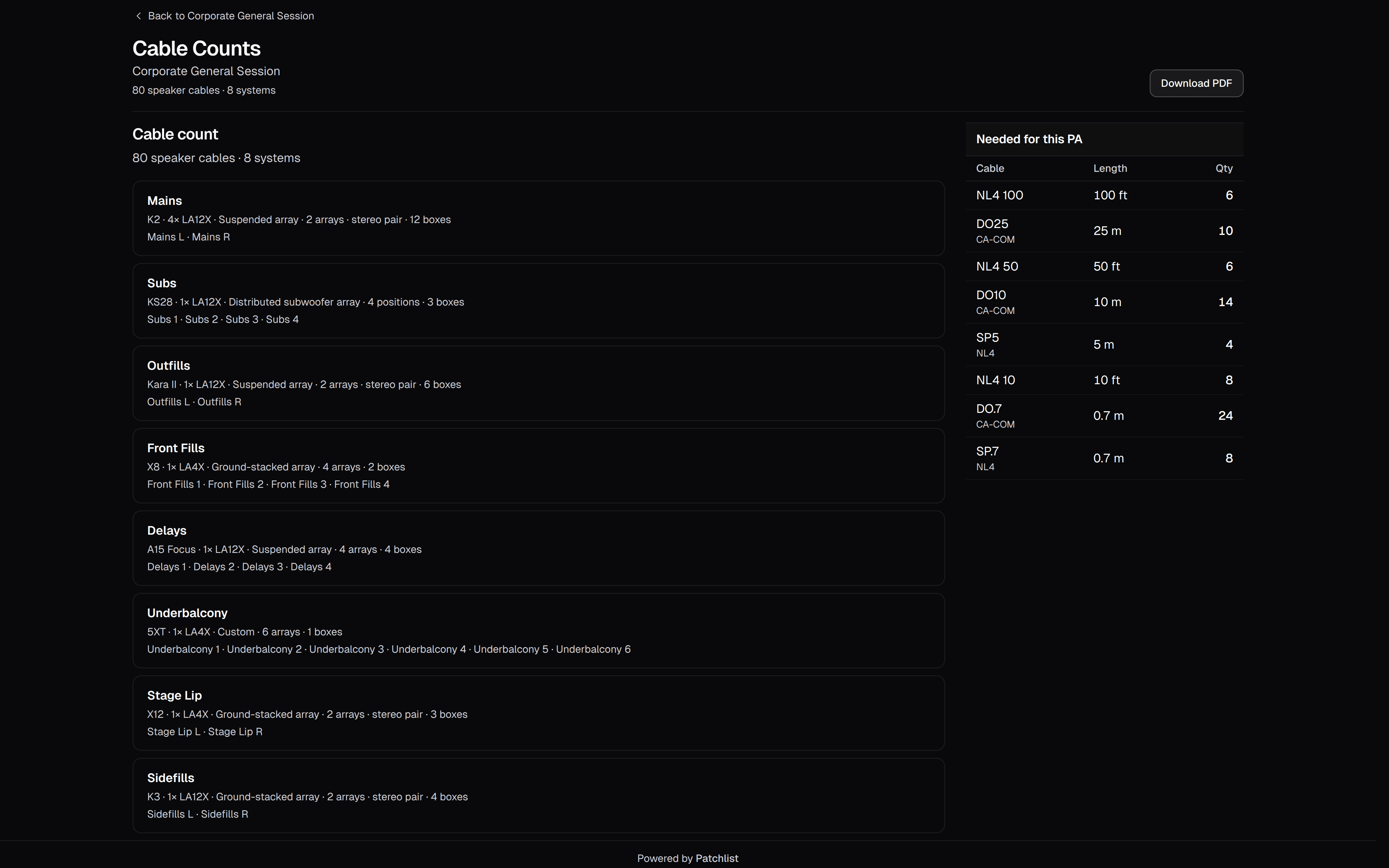Click the Qty column header

click(1224, 168)
